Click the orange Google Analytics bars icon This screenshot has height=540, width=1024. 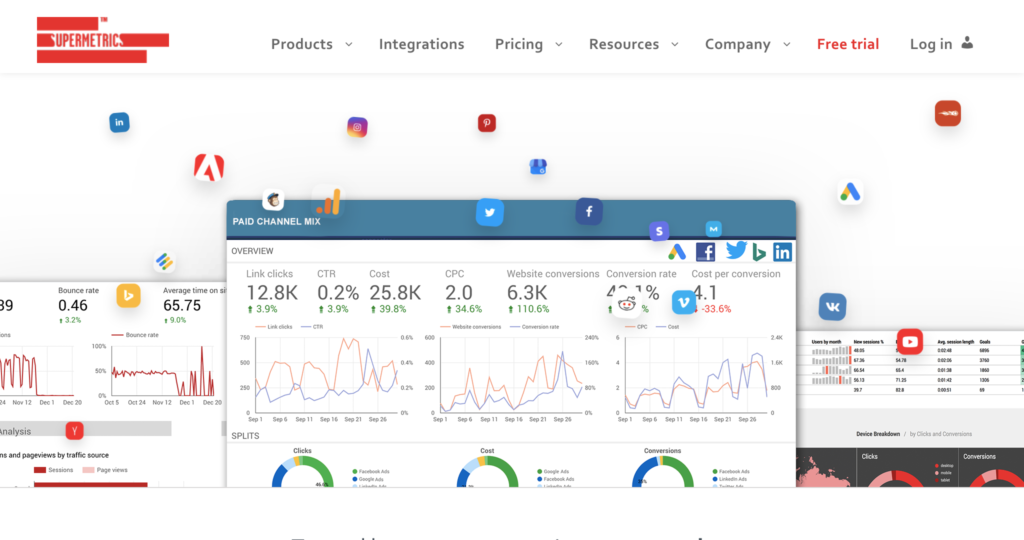click(328, 201)
